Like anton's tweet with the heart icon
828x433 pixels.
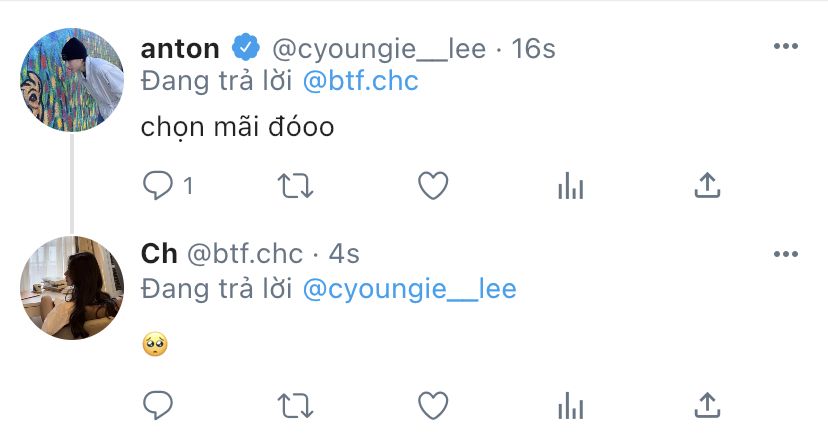point(433,186)
